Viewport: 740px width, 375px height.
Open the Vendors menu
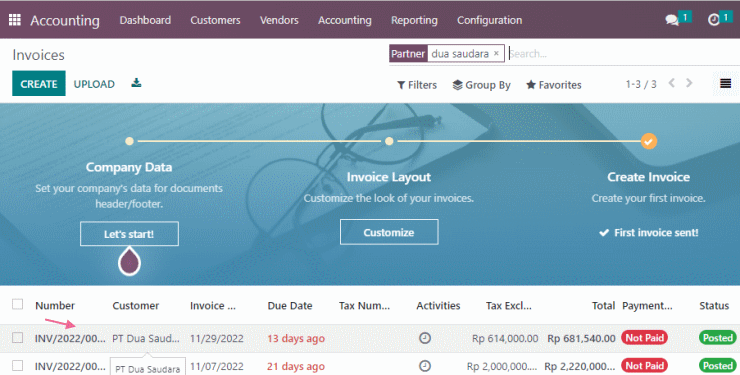click(x=279, y=20)
